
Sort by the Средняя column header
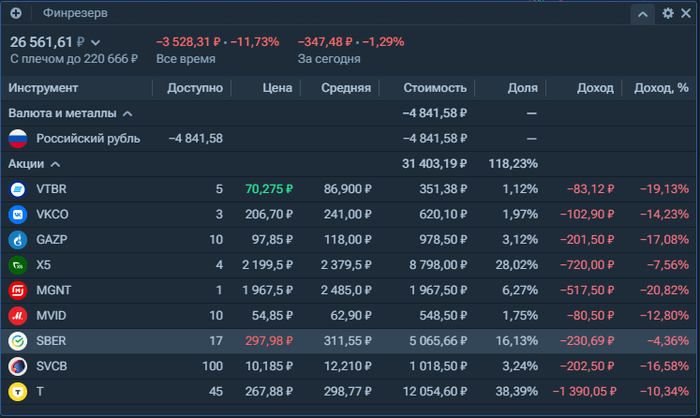point(346,88)
